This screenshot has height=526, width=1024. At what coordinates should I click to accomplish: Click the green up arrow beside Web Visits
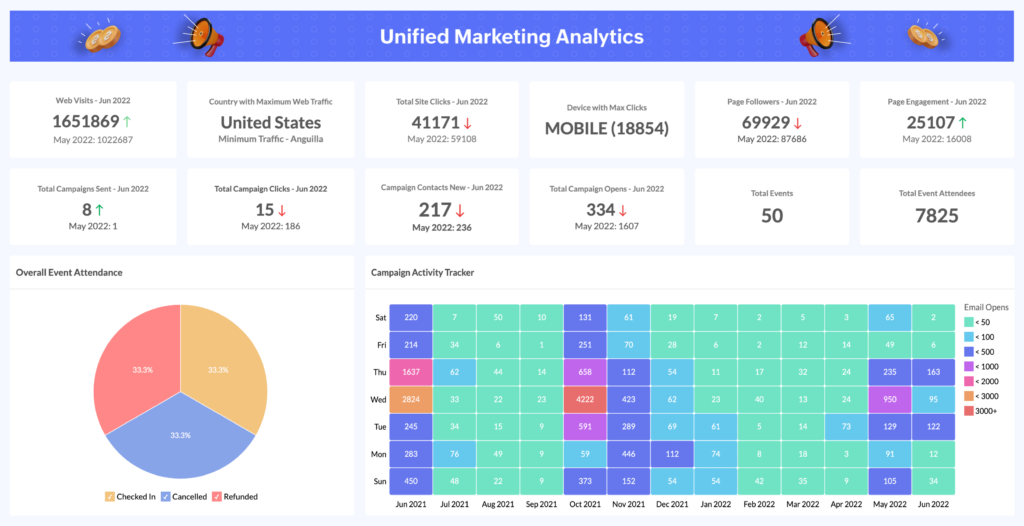coord(128,122)
